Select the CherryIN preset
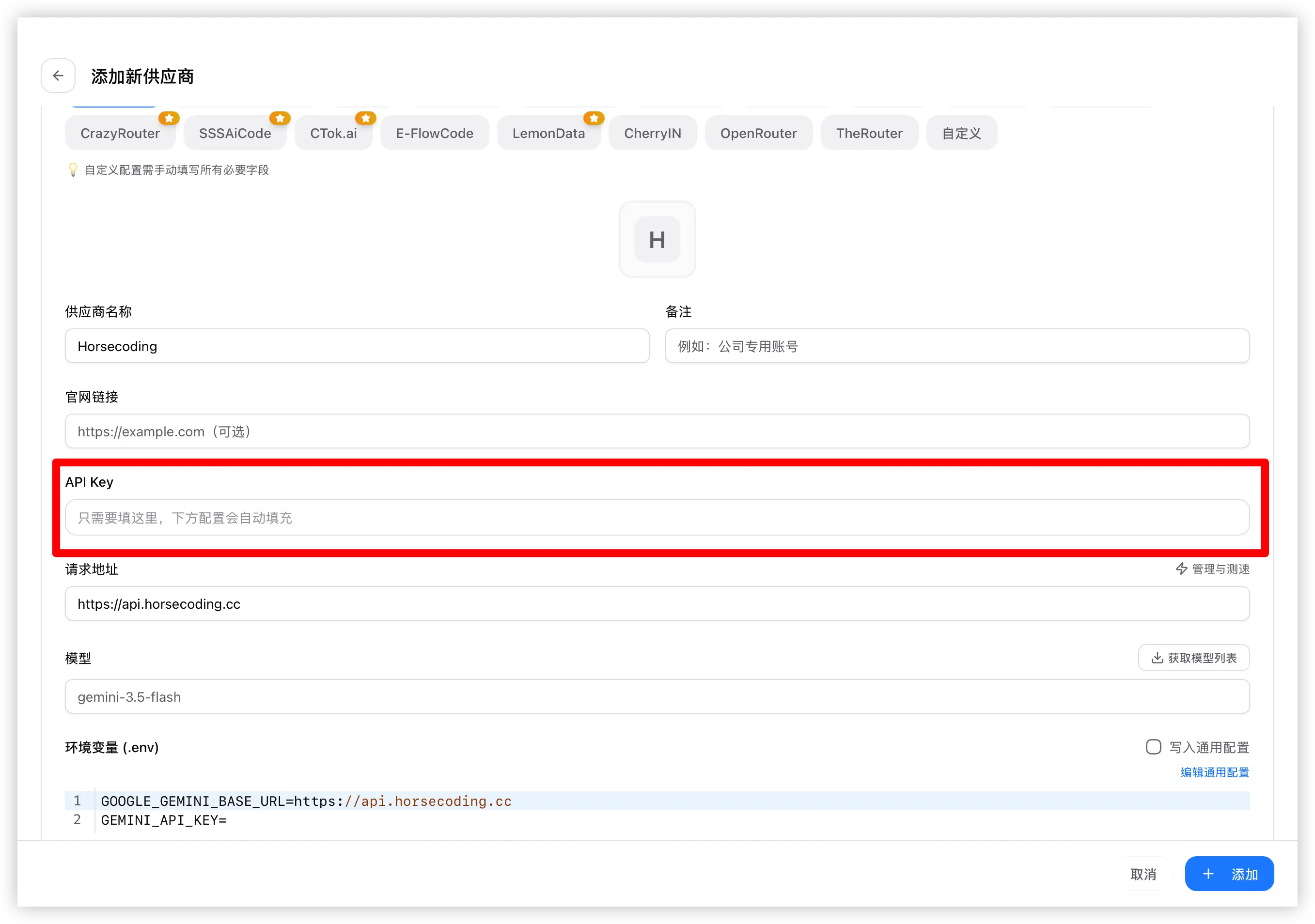Screen dimensions: 1315x924 653,133
